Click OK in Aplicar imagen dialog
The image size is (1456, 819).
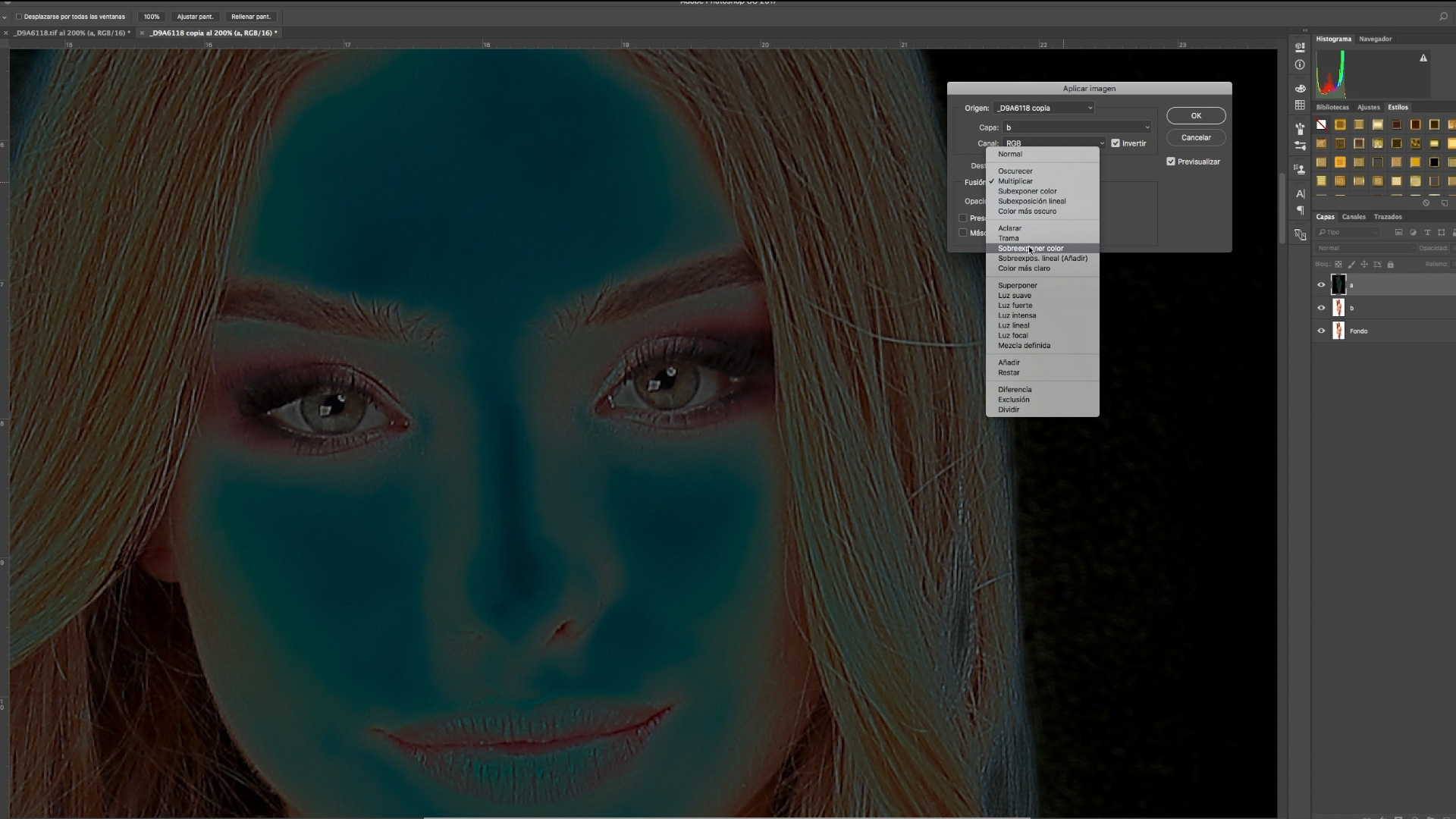1196,115
